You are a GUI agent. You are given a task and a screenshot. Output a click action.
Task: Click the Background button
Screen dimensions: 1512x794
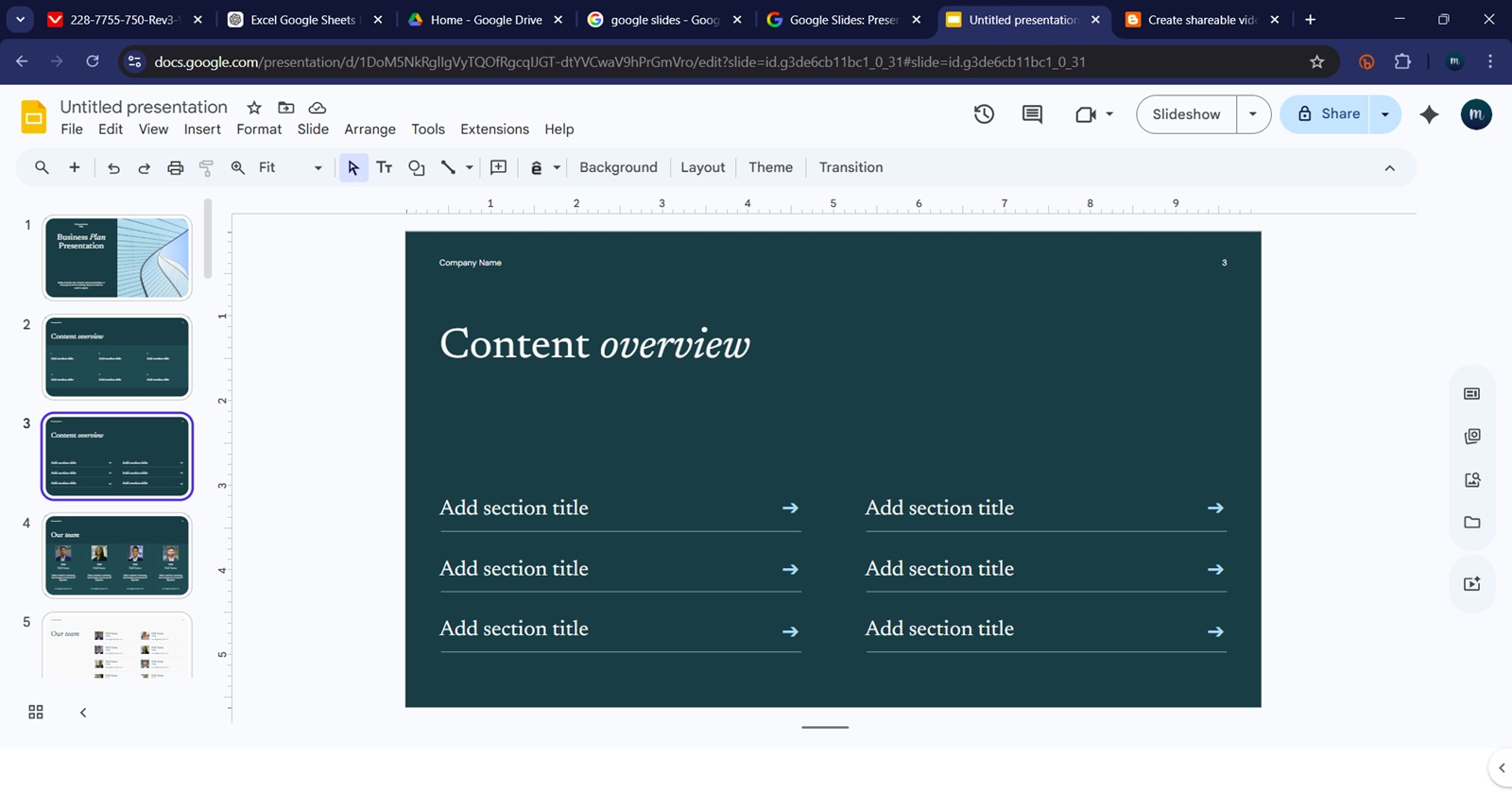pos(618,167)
